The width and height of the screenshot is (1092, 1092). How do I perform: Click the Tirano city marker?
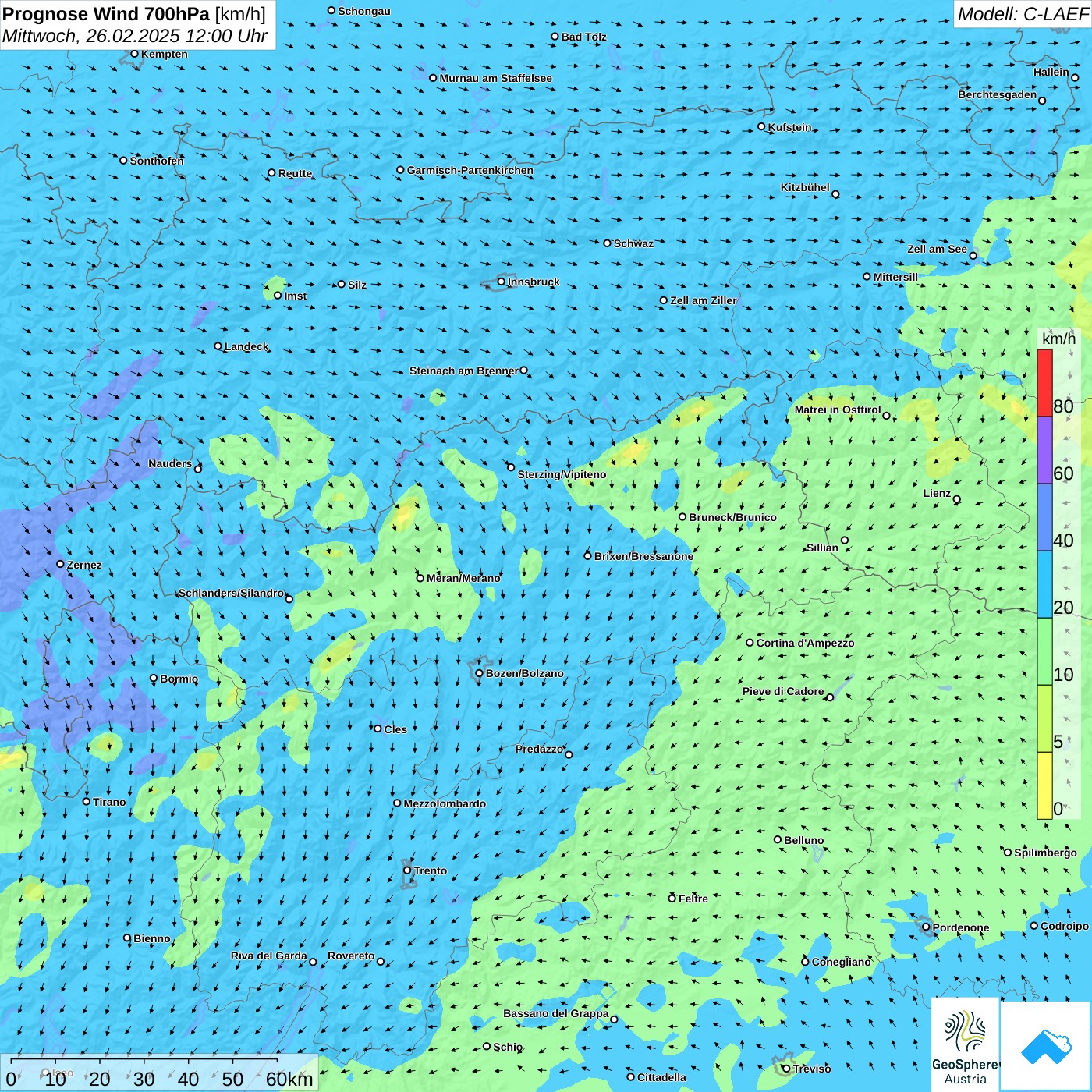[x=87, y=801]
